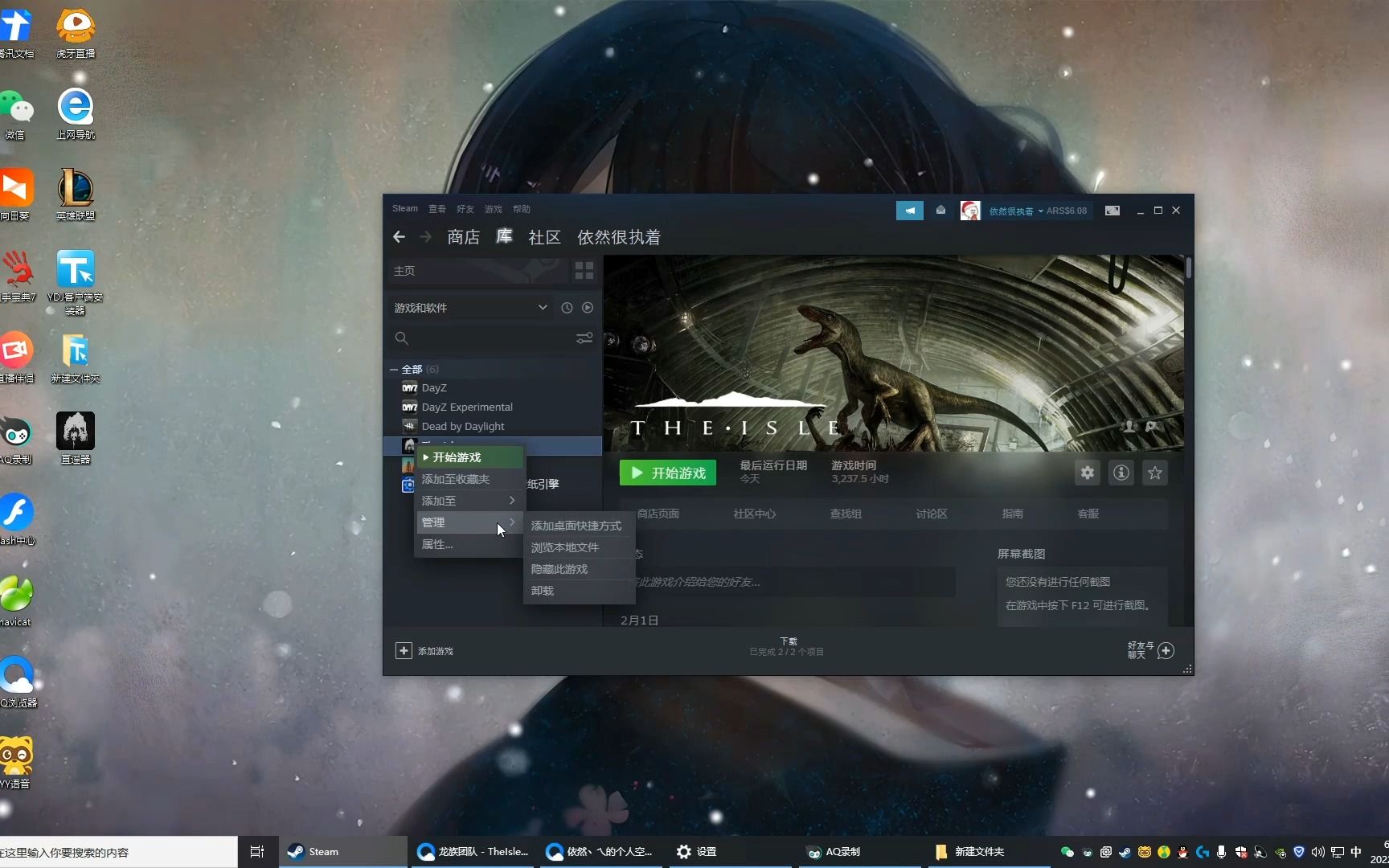Select 浏览本地文件 in submenu
The image size is (1389, 868).
pos(579,547)
